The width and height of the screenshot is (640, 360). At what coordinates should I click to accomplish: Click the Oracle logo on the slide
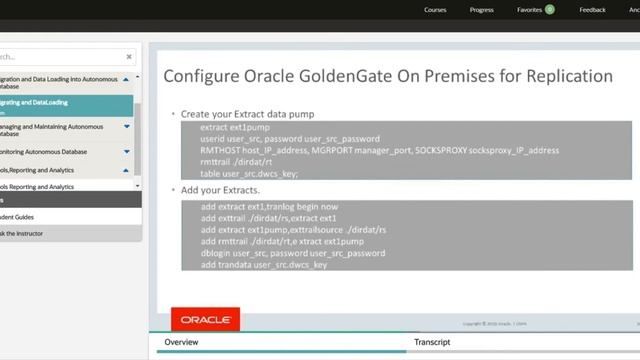[x=205, y=319]
